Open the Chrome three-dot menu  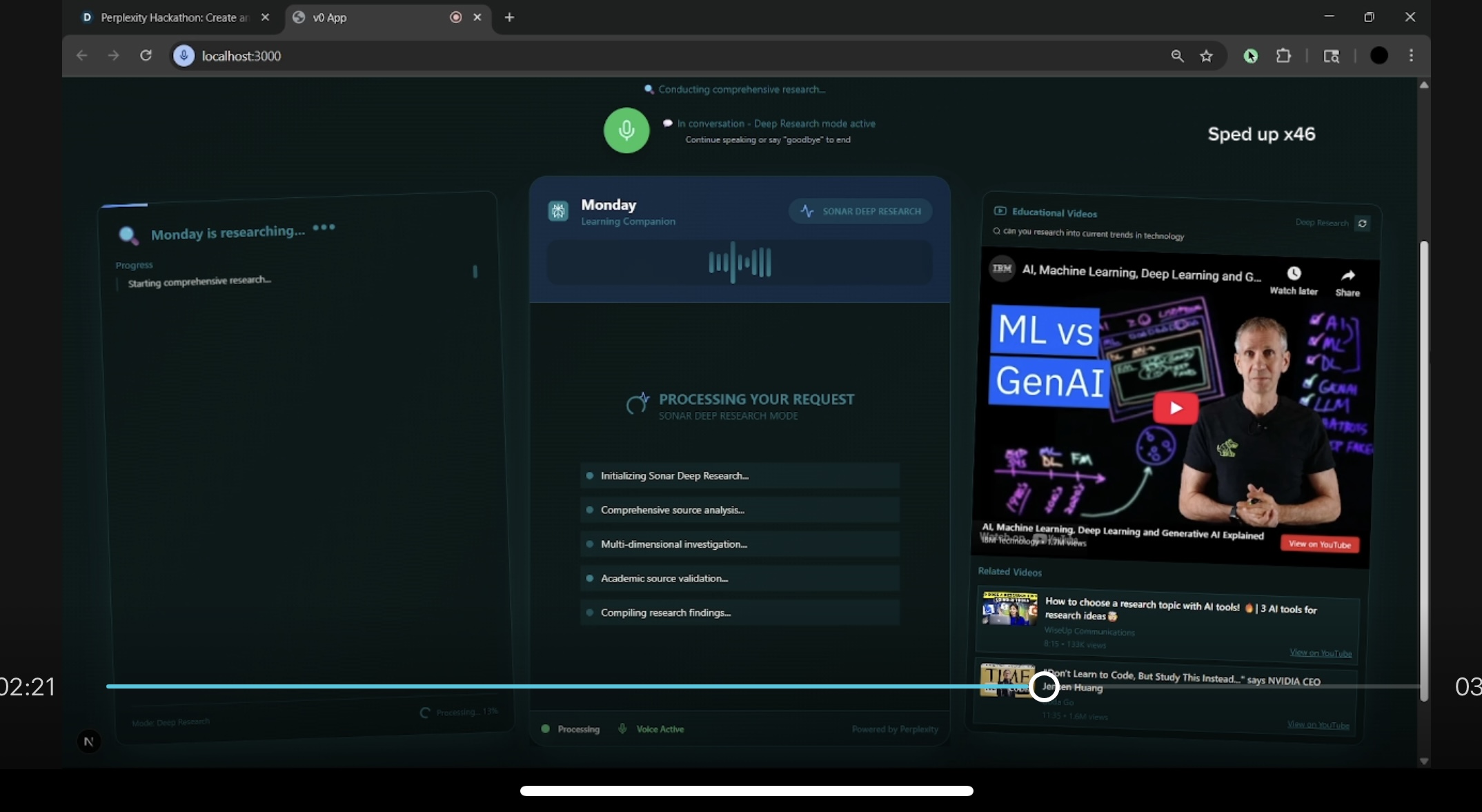pos(1411,56)
